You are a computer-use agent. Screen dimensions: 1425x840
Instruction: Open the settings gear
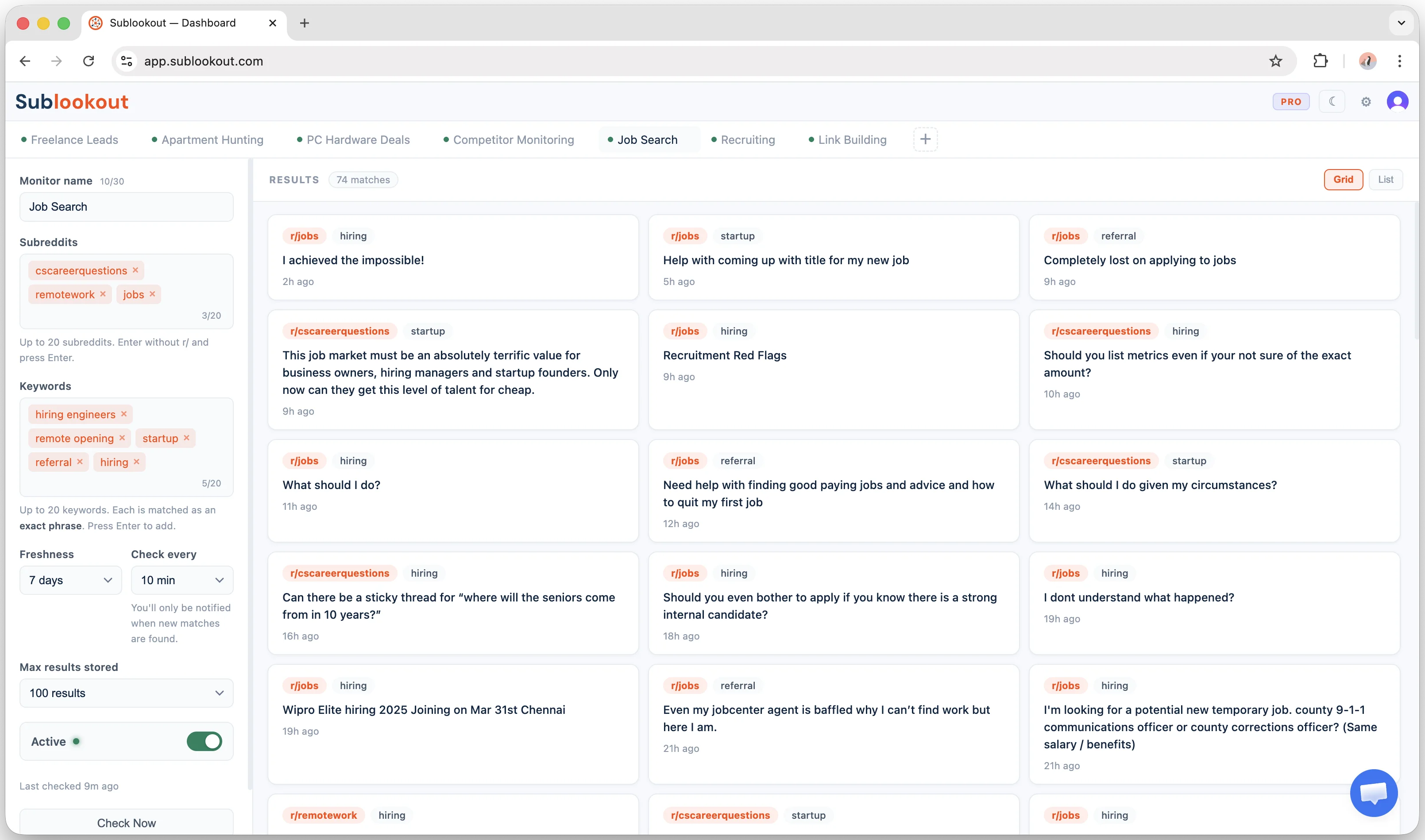[x=1366, y=101]
